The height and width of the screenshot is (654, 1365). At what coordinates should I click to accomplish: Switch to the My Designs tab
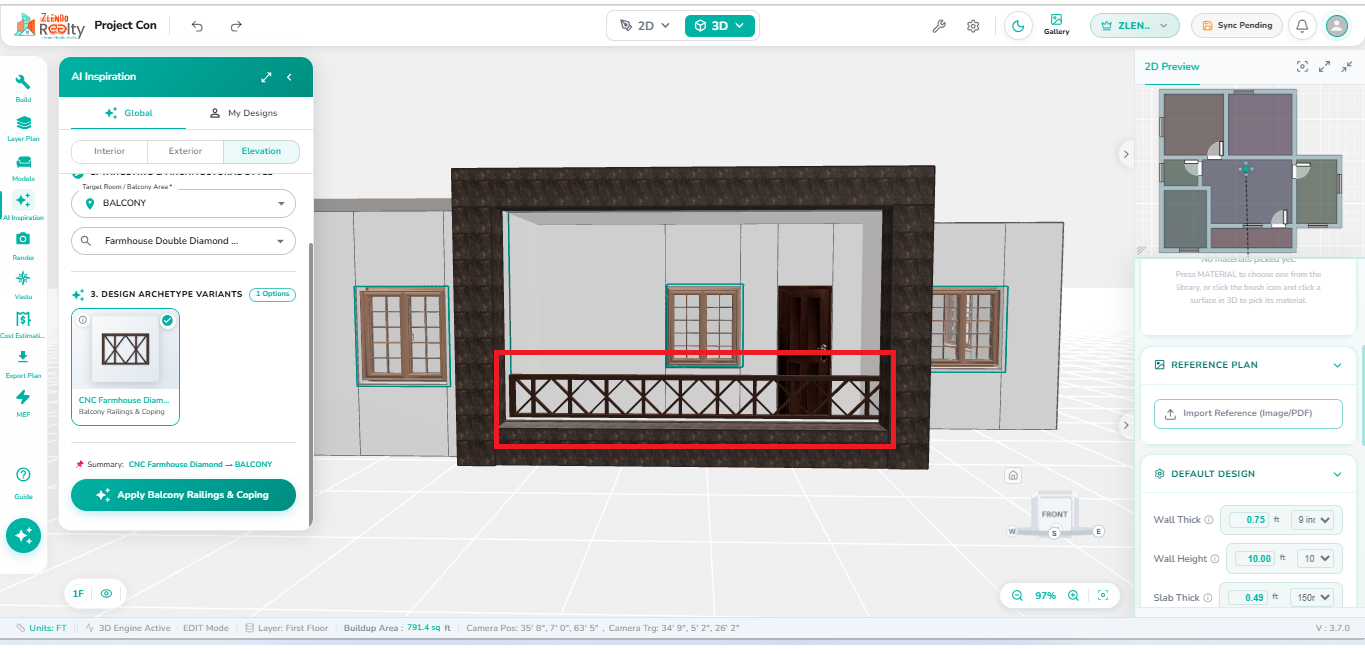coord(243,113)
